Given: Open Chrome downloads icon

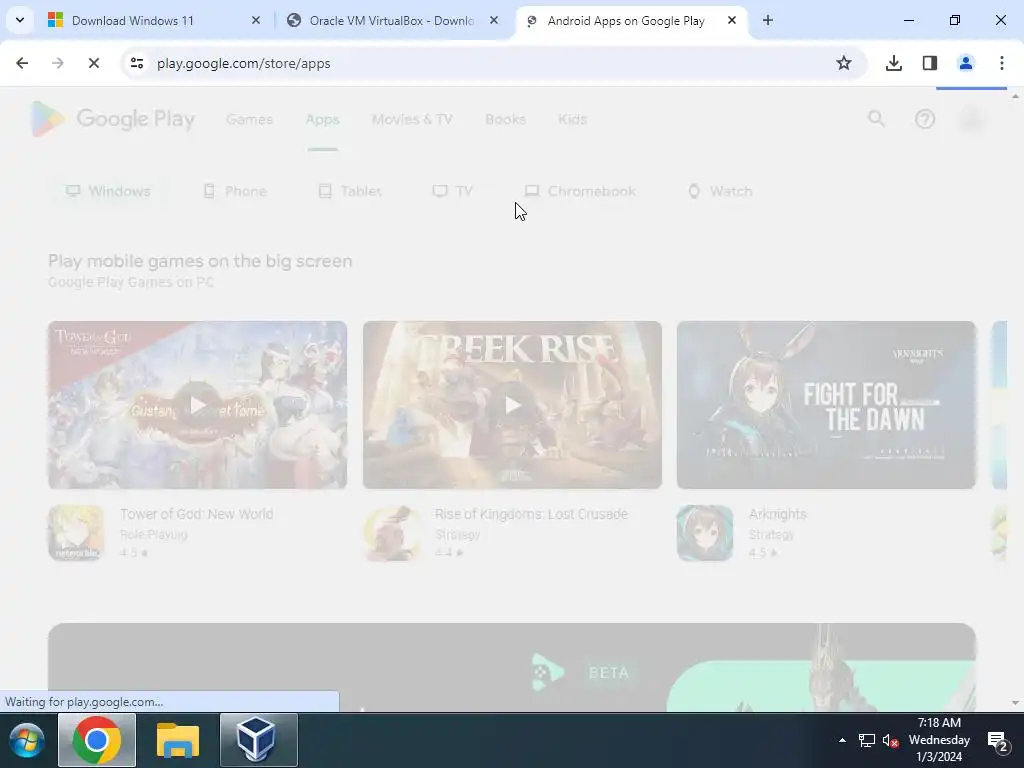Looking at the screenshot, I should coord(893,63).
